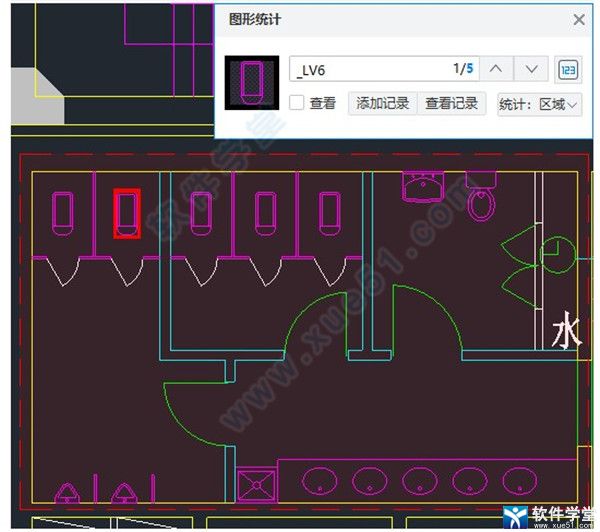Viewport: 600px width, 532px height.
Task: Toggle the 查看 checkbox
Action: point(297,103)
